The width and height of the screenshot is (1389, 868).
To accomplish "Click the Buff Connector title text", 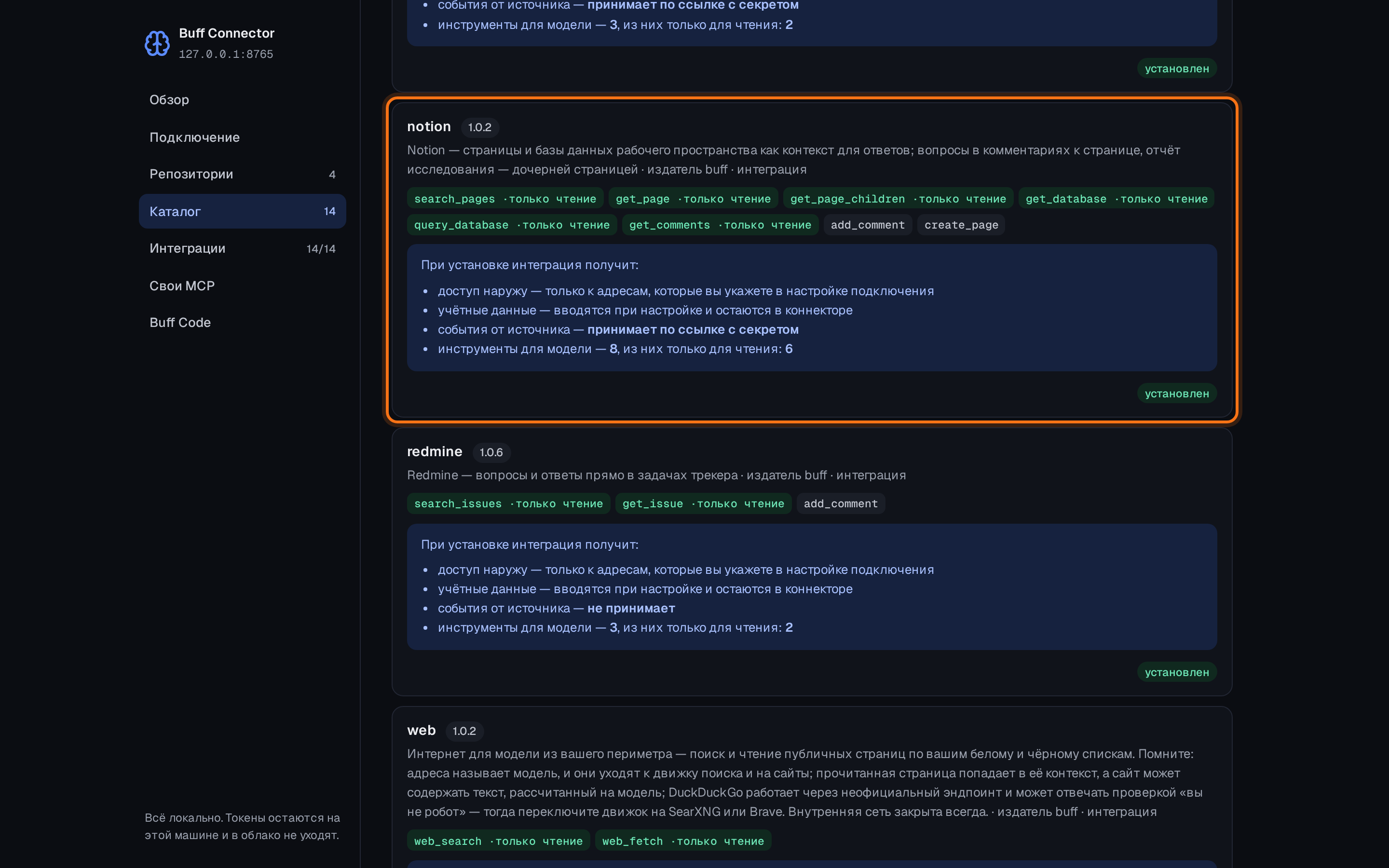I will click(227, 33).
